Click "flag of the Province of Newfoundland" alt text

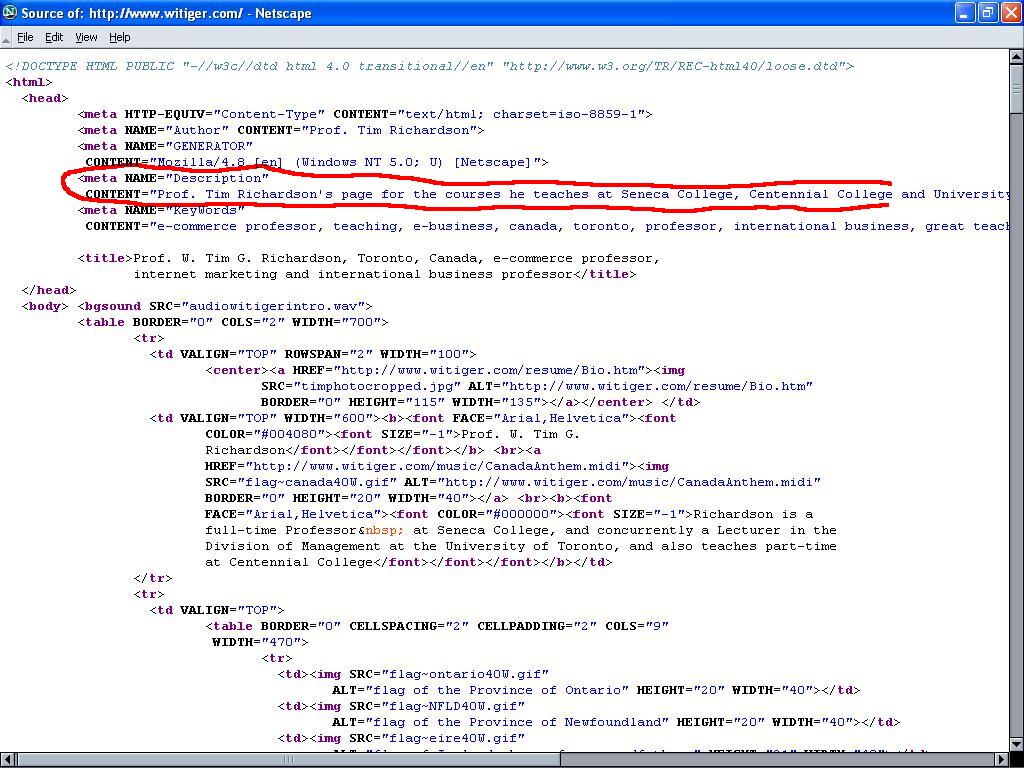pyautogui.click(x=517, y=722)
